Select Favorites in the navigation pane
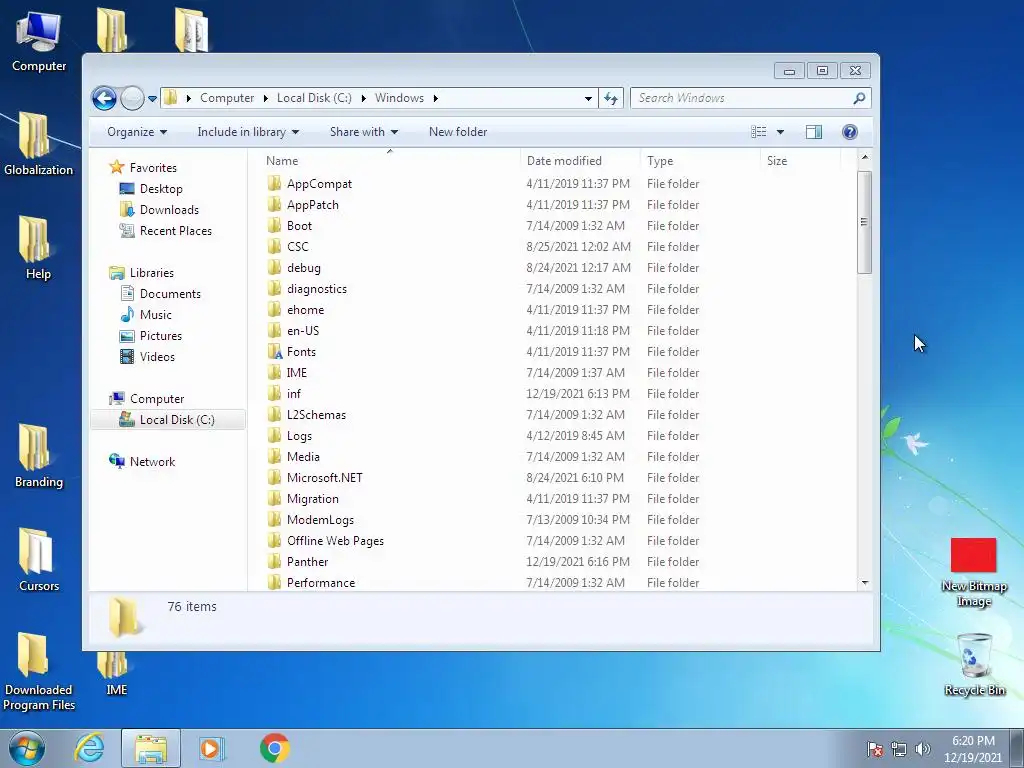1024x768 pixels. 153,168
